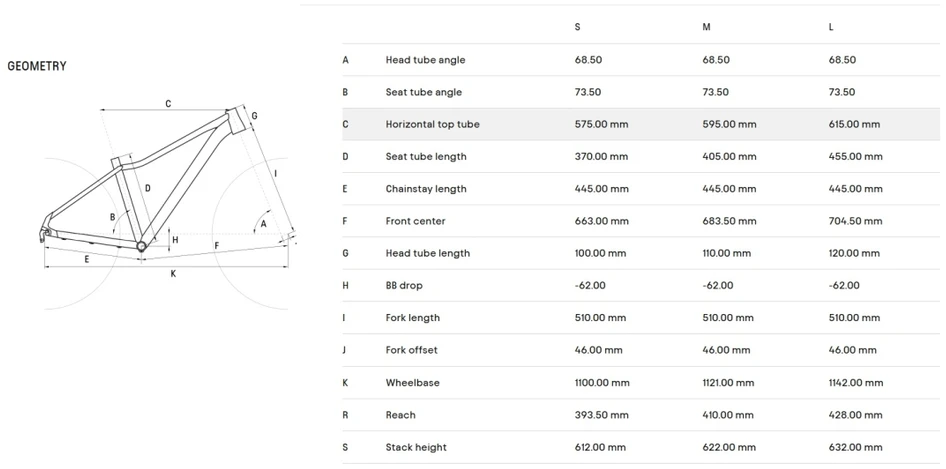This screenshot has height=469, width=946.
Task: Click the GEOMETRY heading
Action: coord(37,66)
